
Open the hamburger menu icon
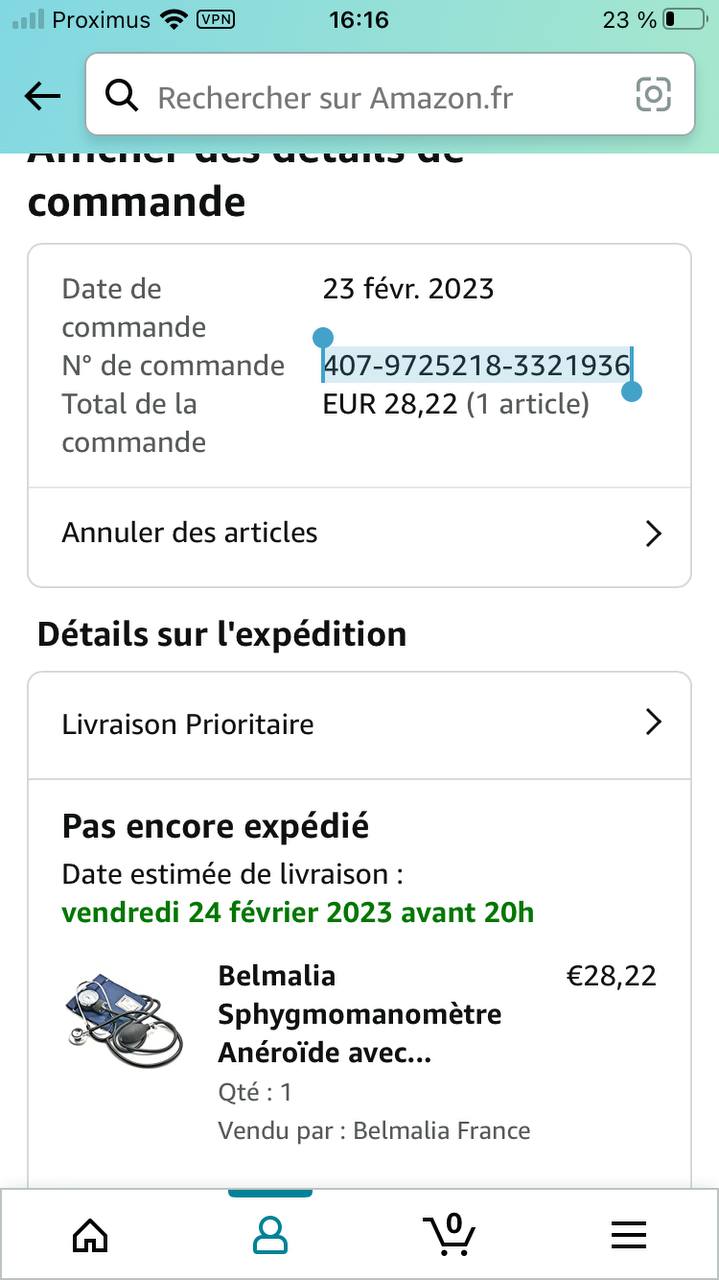(x=629, y=1236)
